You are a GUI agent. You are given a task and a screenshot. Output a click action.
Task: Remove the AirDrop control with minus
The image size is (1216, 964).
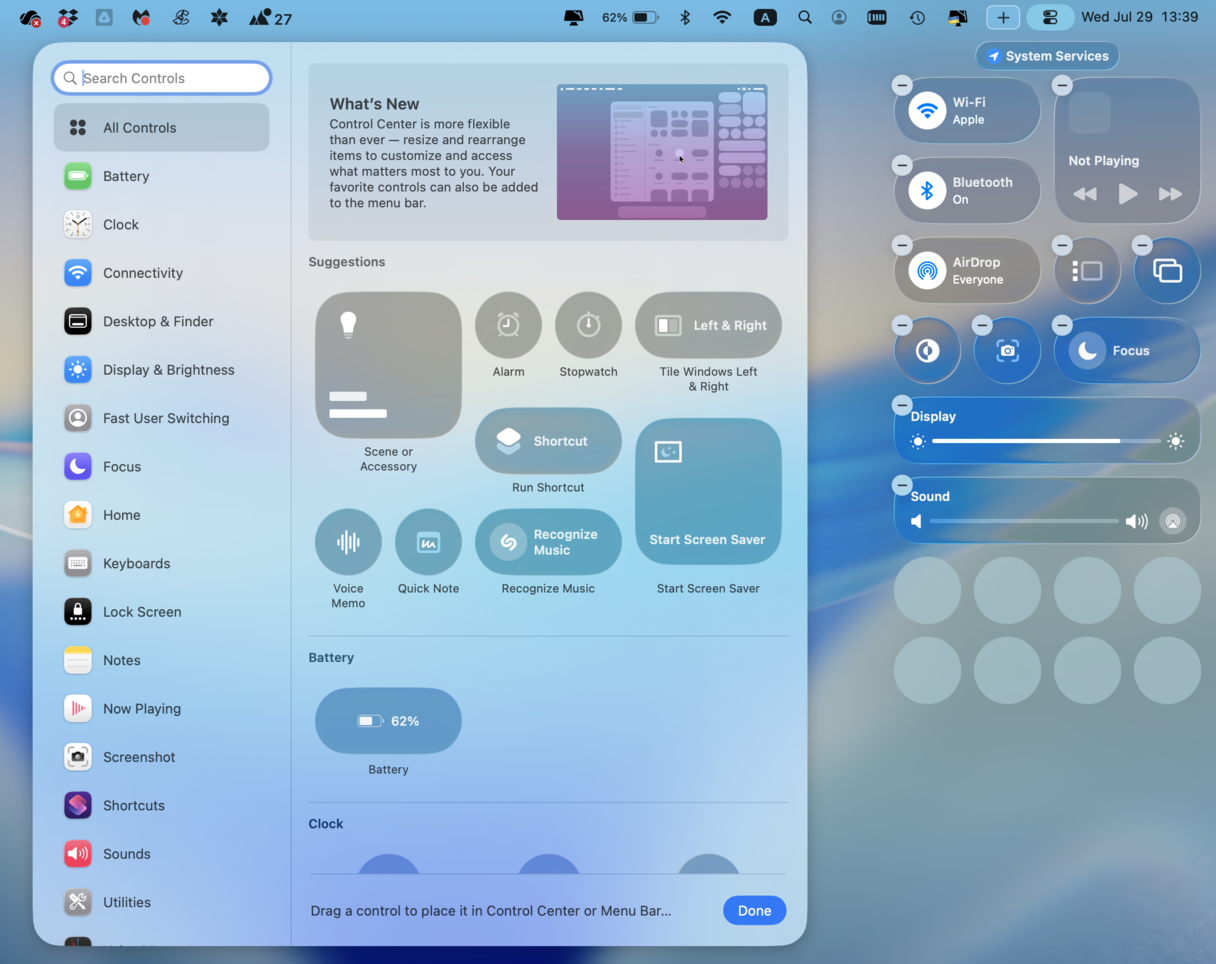(x=902, y=246)
